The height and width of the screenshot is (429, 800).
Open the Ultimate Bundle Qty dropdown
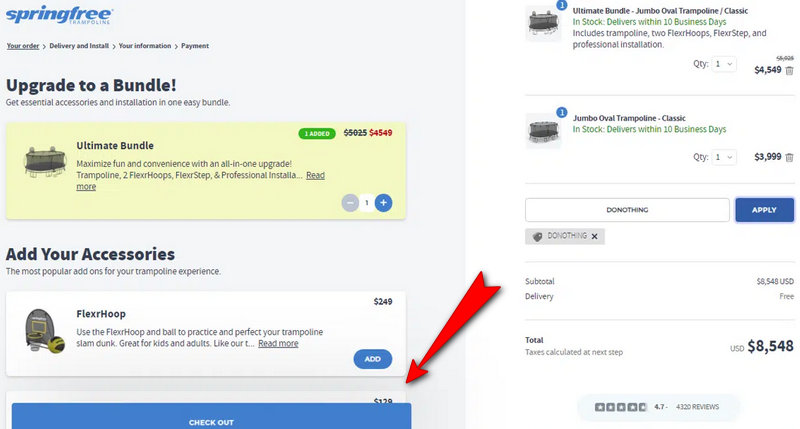click(724, 64)
